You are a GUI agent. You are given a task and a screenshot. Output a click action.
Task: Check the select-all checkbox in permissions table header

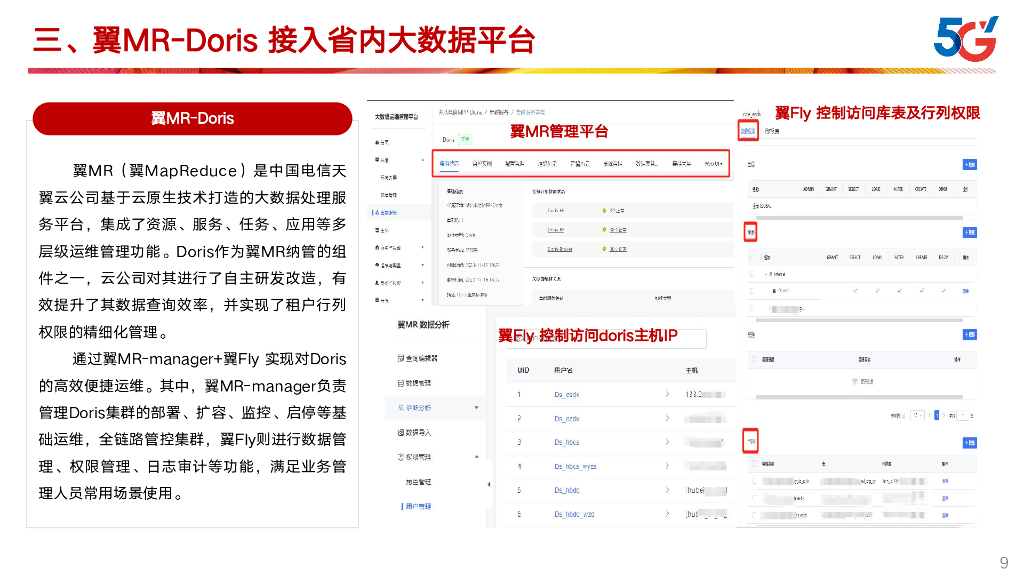tap(754, 255)
